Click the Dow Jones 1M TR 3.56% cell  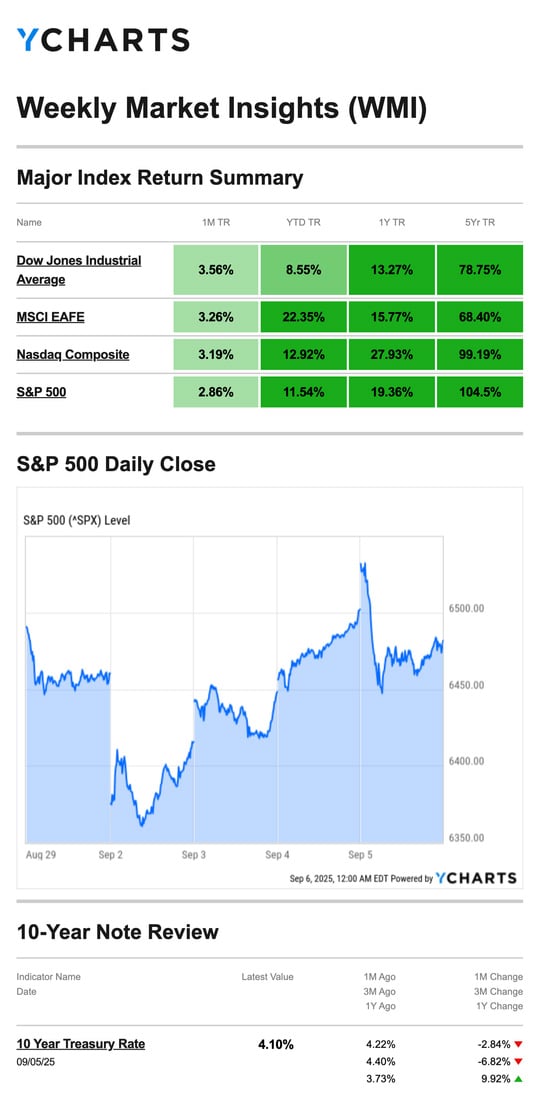(x=216, y=270)
